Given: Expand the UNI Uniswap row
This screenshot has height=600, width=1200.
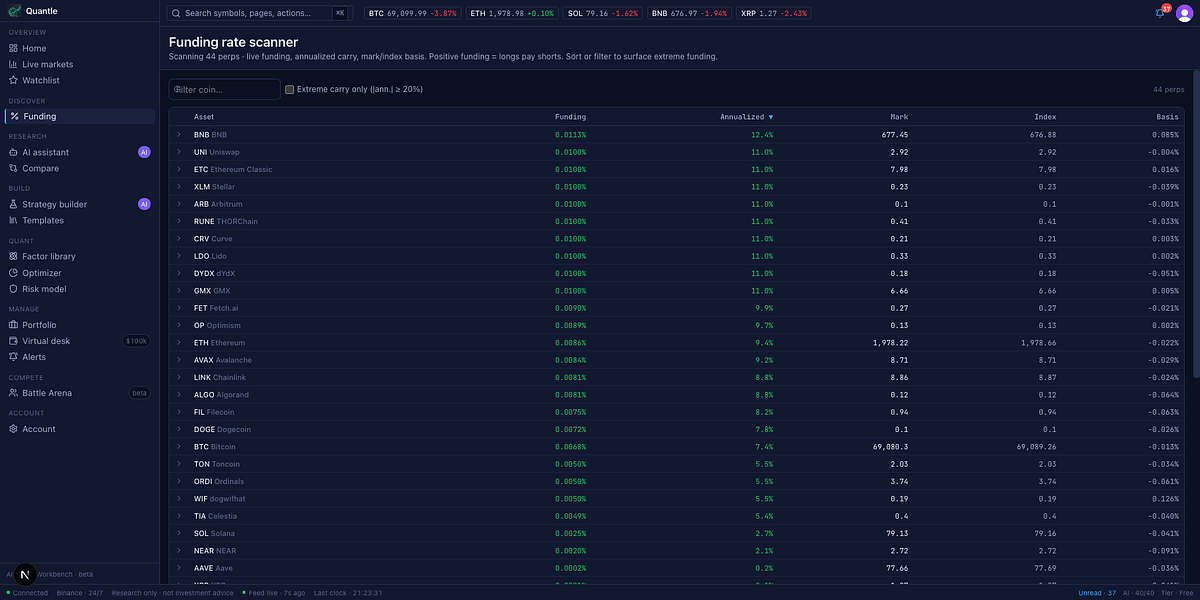Looking at the screenshot, I should pos(179,152).
